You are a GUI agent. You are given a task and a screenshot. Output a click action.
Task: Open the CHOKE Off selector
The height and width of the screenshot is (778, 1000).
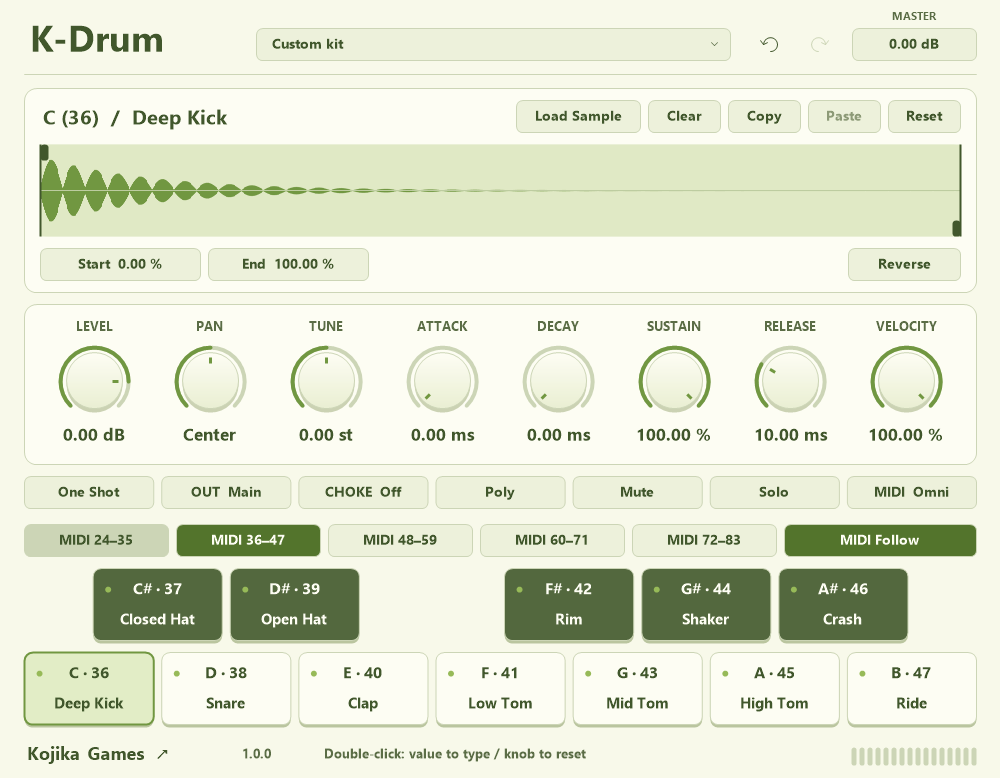364,492
